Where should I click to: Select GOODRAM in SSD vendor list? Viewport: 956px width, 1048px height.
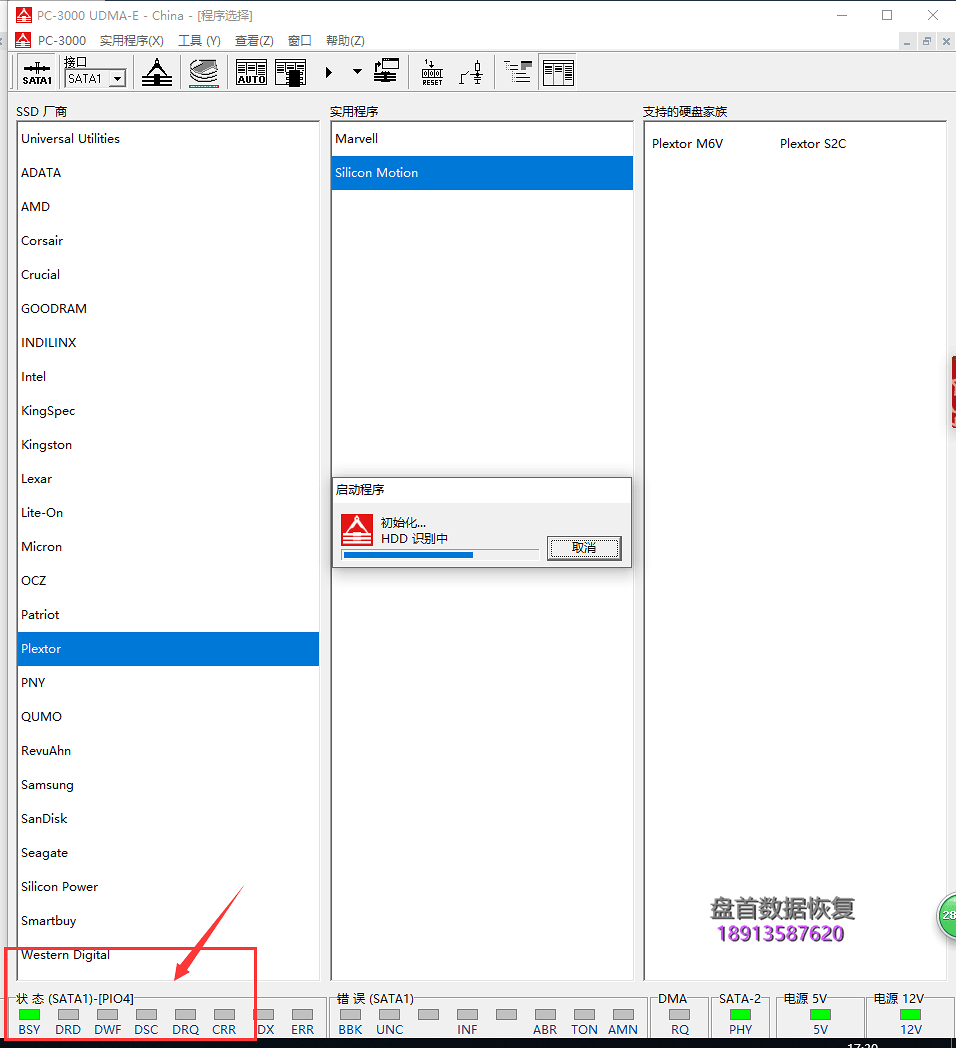tap(168, 309)
